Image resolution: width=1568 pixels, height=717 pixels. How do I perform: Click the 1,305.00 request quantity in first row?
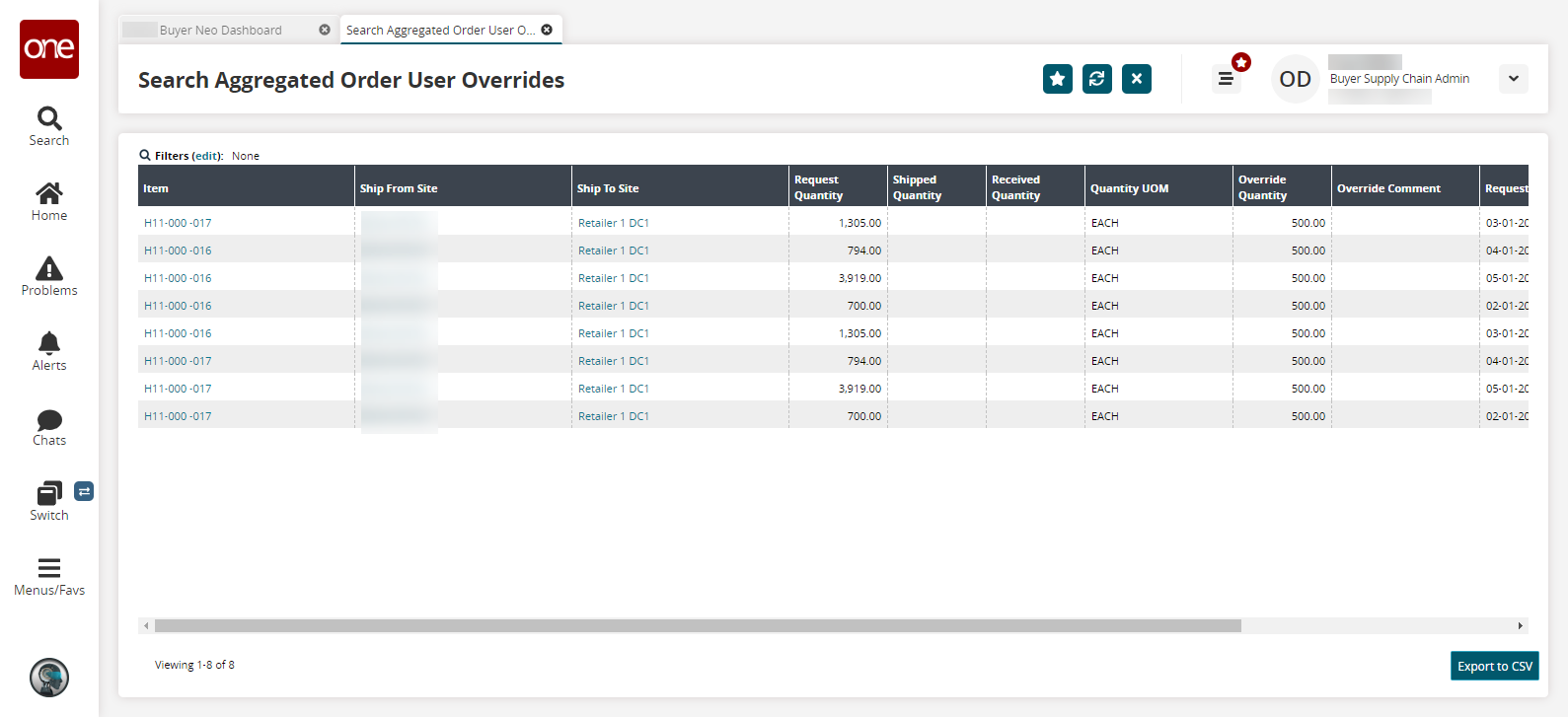(x=859, y=223)
